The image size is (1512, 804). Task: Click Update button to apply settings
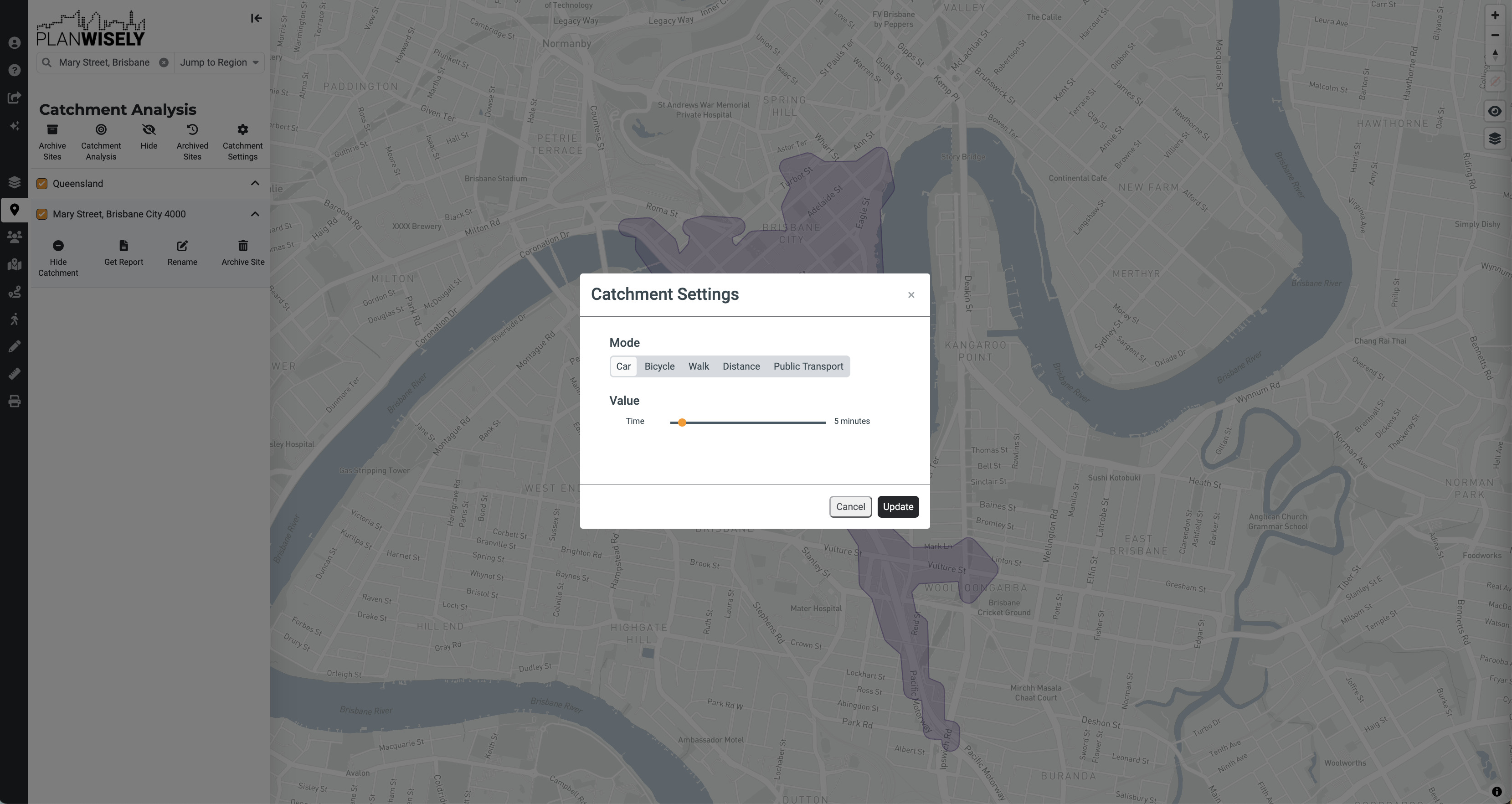coord(897,506)
